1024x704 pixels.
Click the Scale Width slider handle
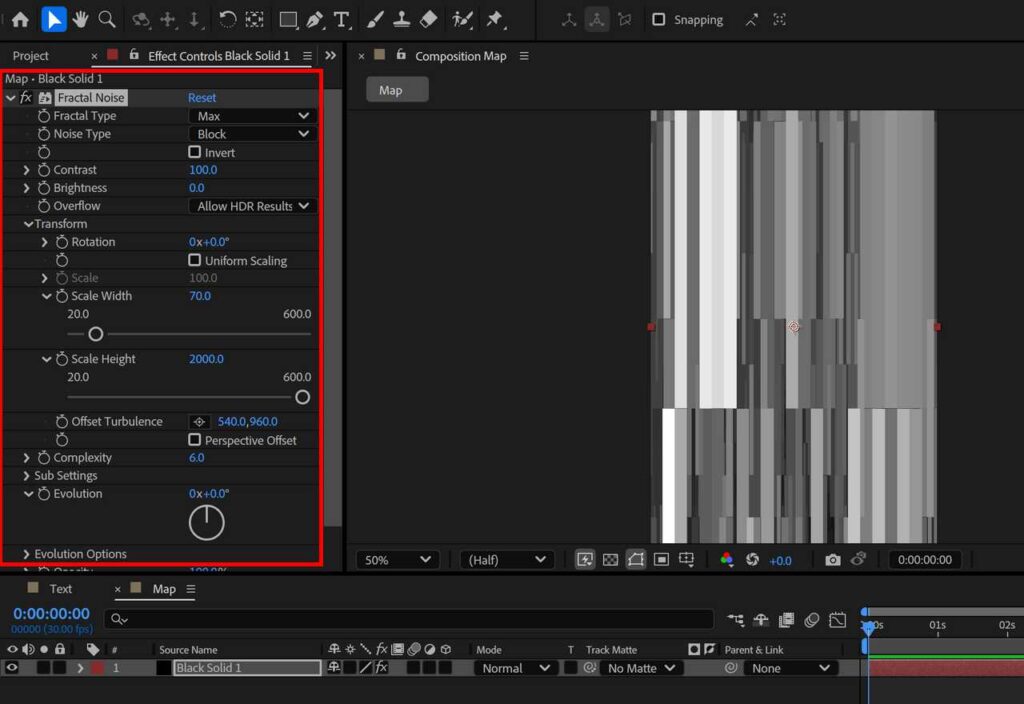95,334
